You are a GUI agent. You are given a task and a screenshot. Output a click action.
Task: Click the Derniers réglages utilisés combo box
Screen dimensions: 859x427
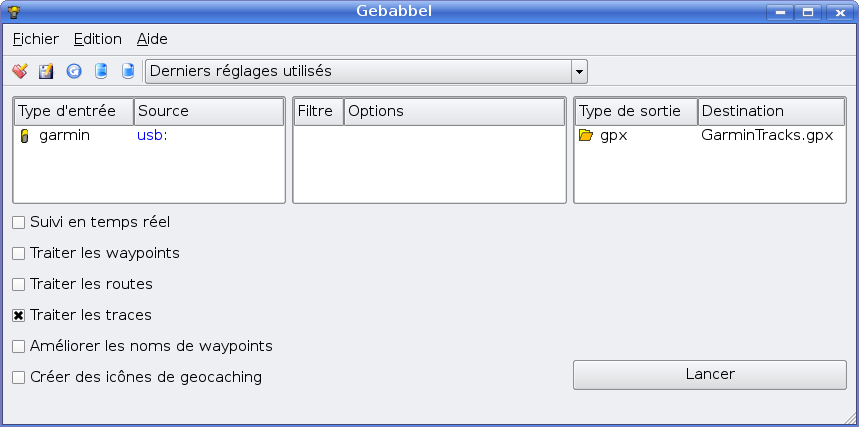coord(366,72)
